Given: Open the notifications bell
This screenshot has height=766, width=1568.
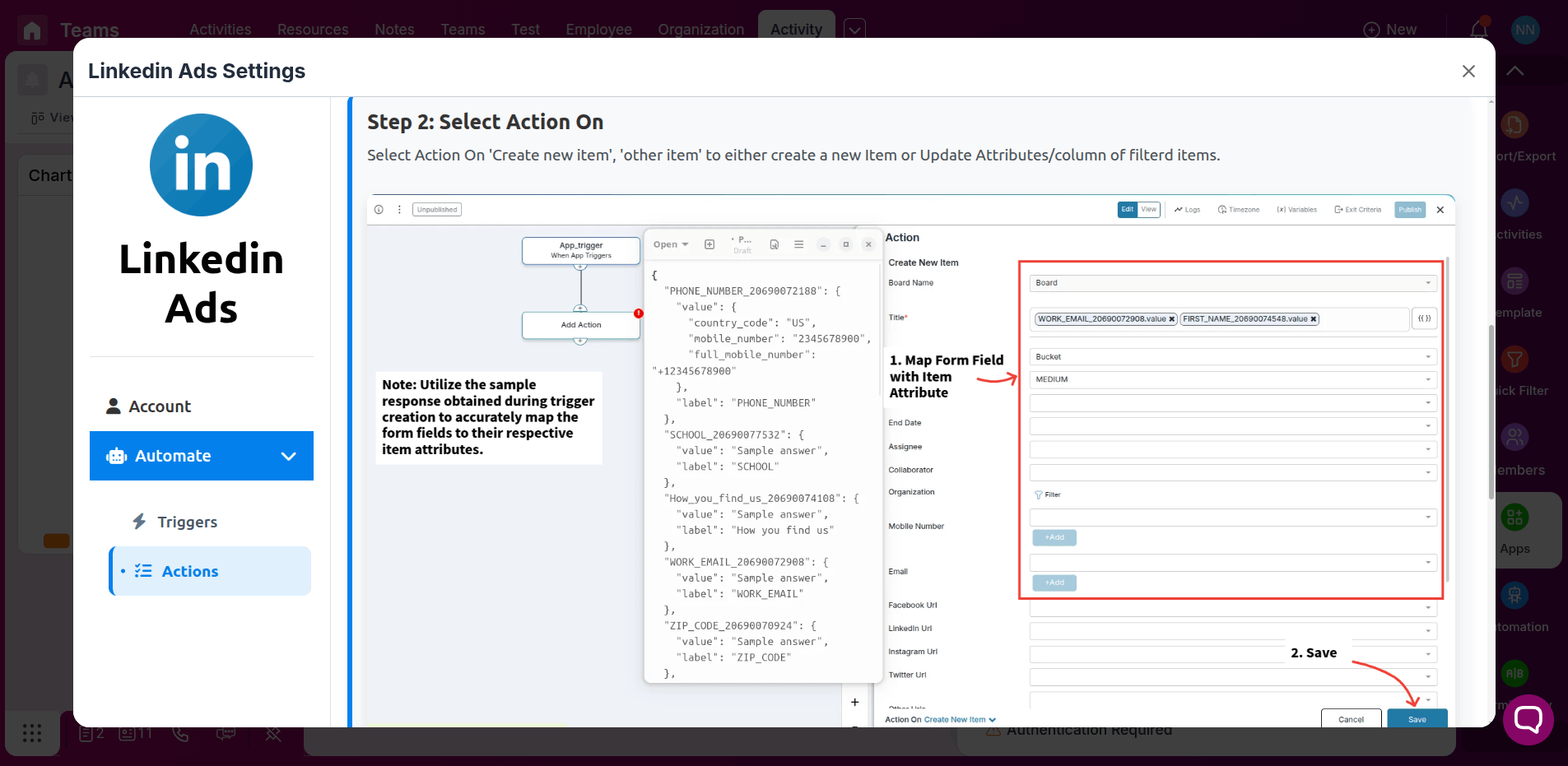Looking at the screenshot, I should tap(1479, 30).
